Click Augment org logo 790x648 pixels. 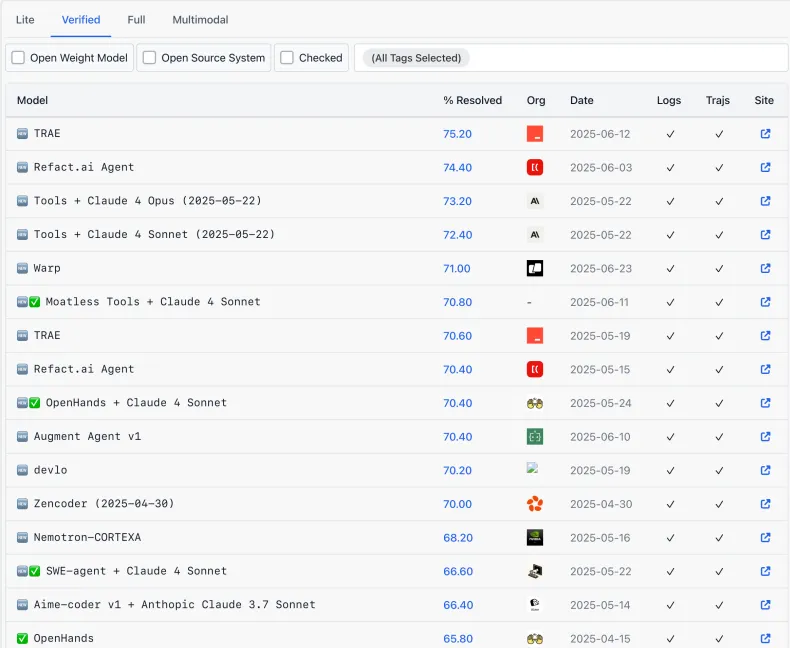[535, 436]
